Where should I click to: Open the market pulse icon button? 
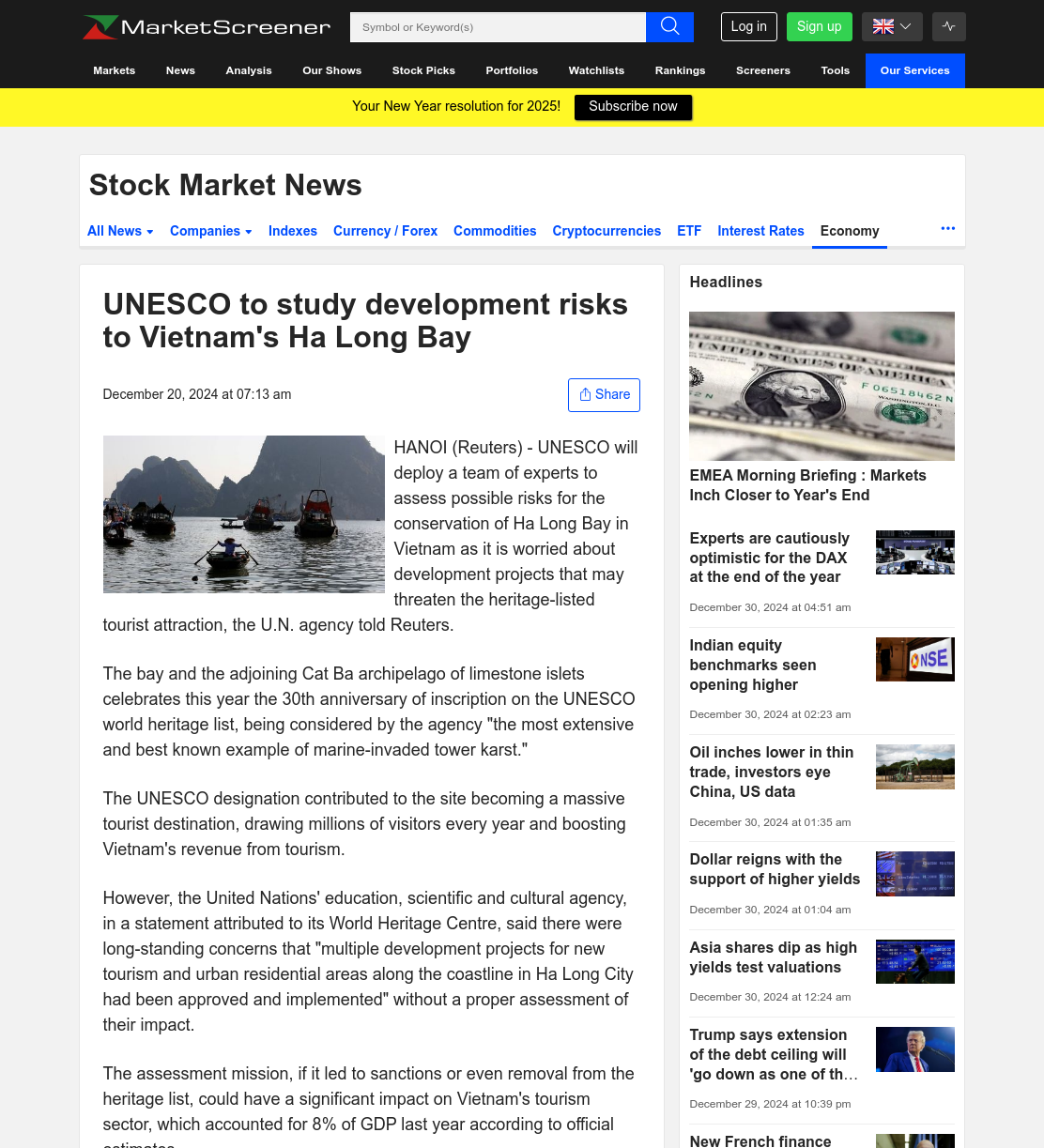coord(948,26)
